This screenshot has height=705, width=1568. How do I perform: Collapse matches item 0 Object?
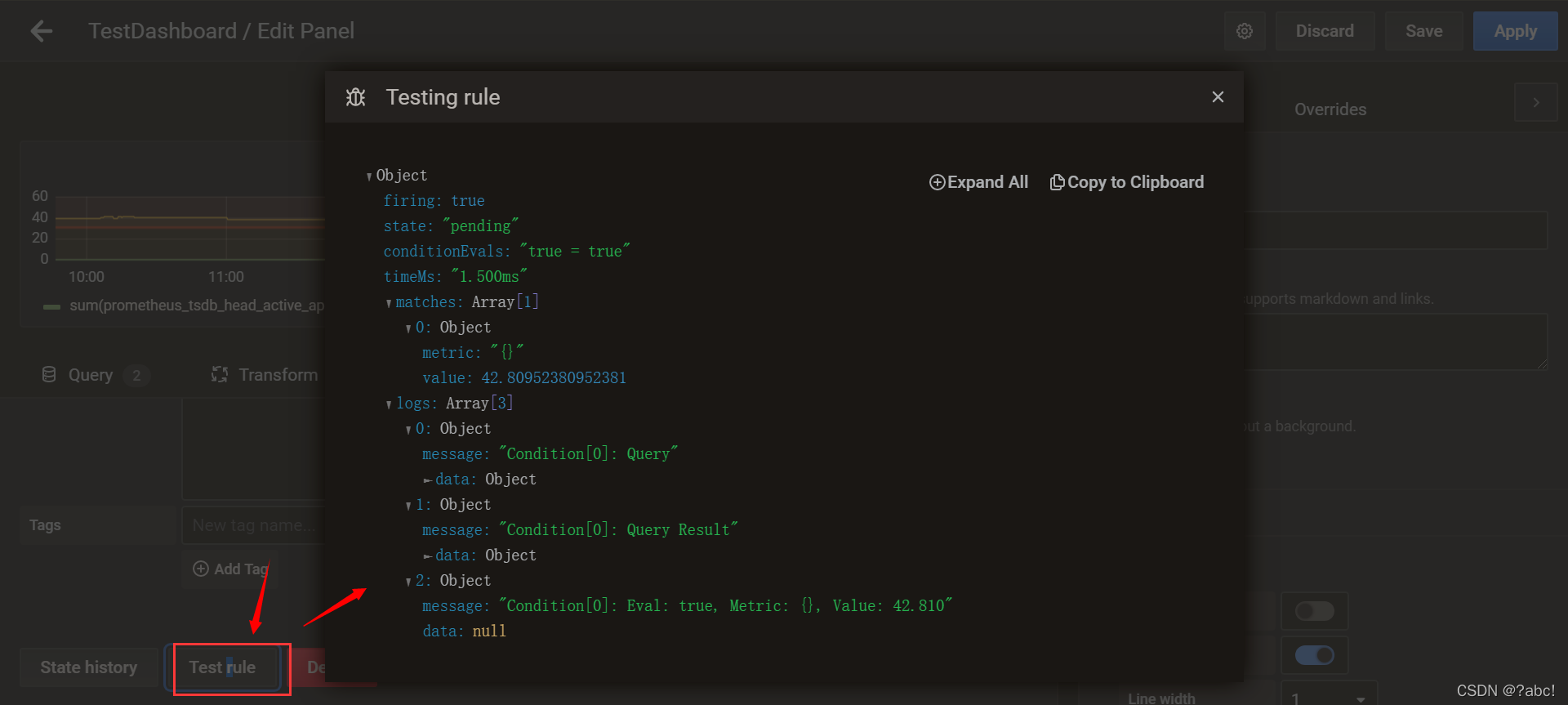408,328
